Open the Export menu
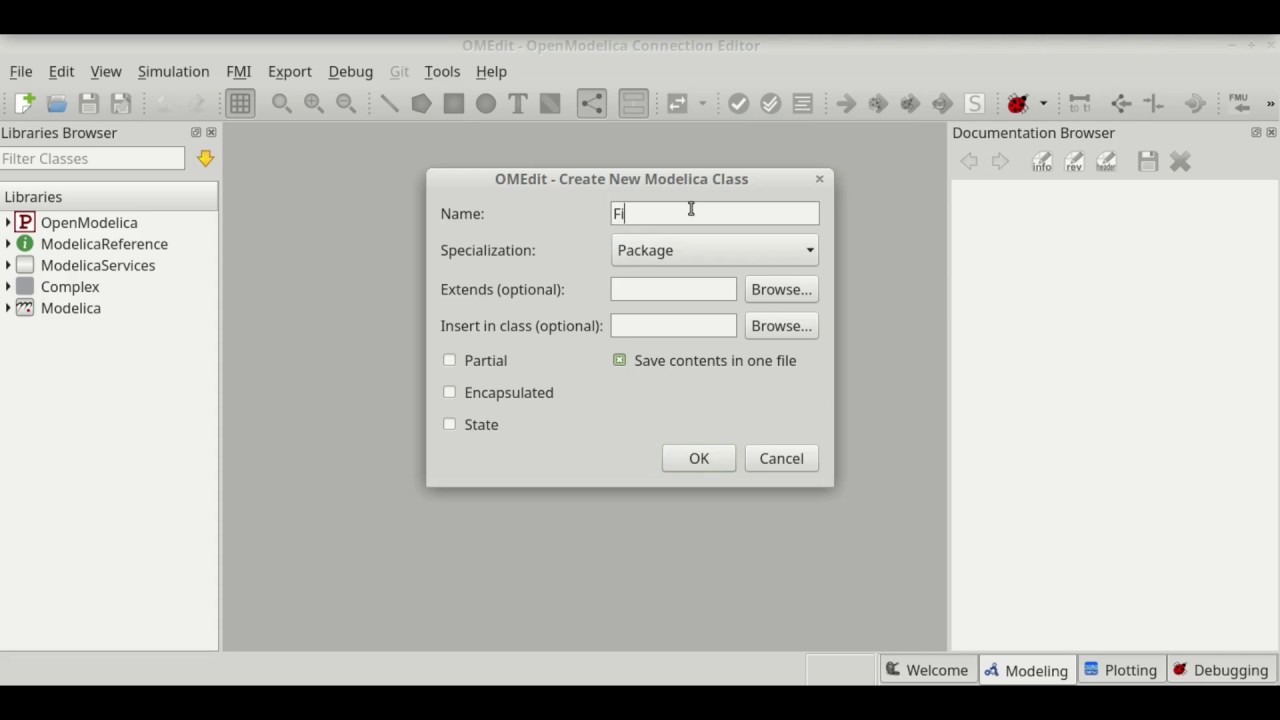This screenshot has width=1280, height=720. 290,71
